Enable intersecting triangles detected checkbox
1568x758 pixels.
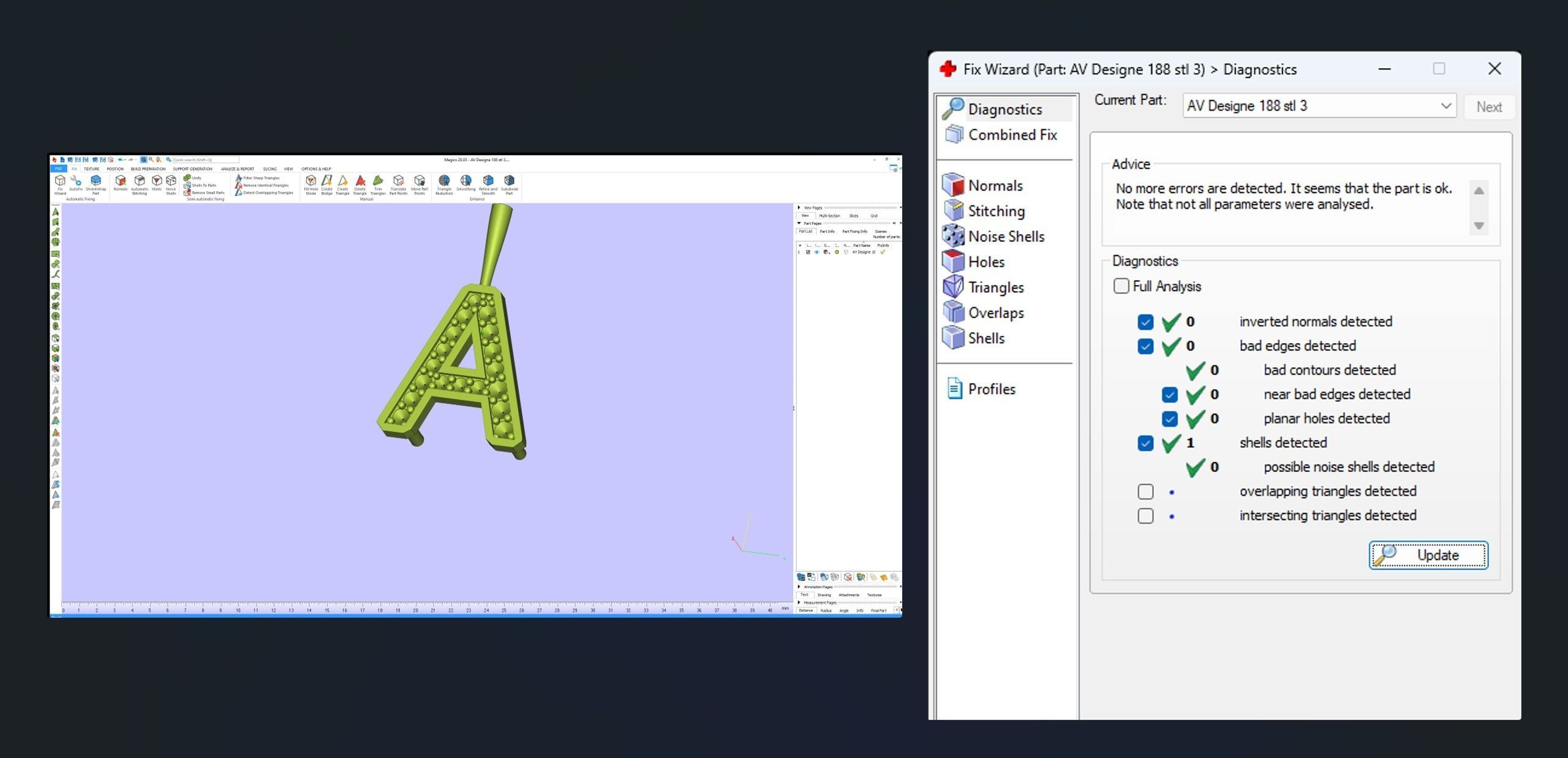1145,516
